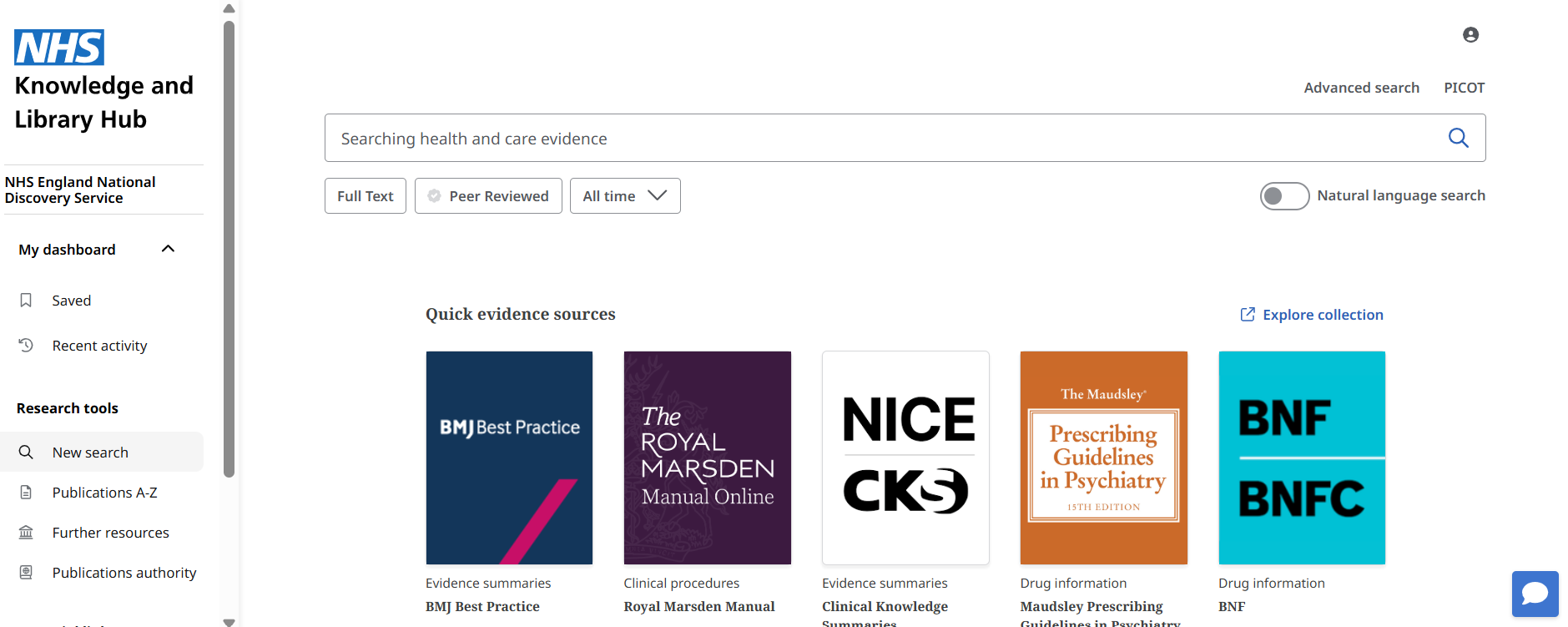
Task: Follow the Explore collection link
Action: point(1322,314)
